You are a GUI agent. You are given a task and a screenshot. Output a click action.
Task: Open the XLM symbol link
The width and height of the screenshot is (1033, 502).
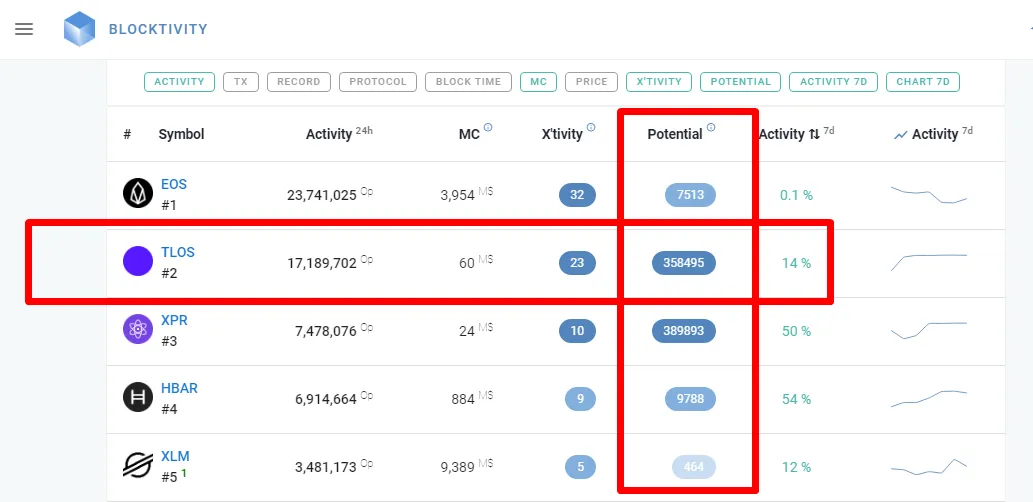coord(175,456)
